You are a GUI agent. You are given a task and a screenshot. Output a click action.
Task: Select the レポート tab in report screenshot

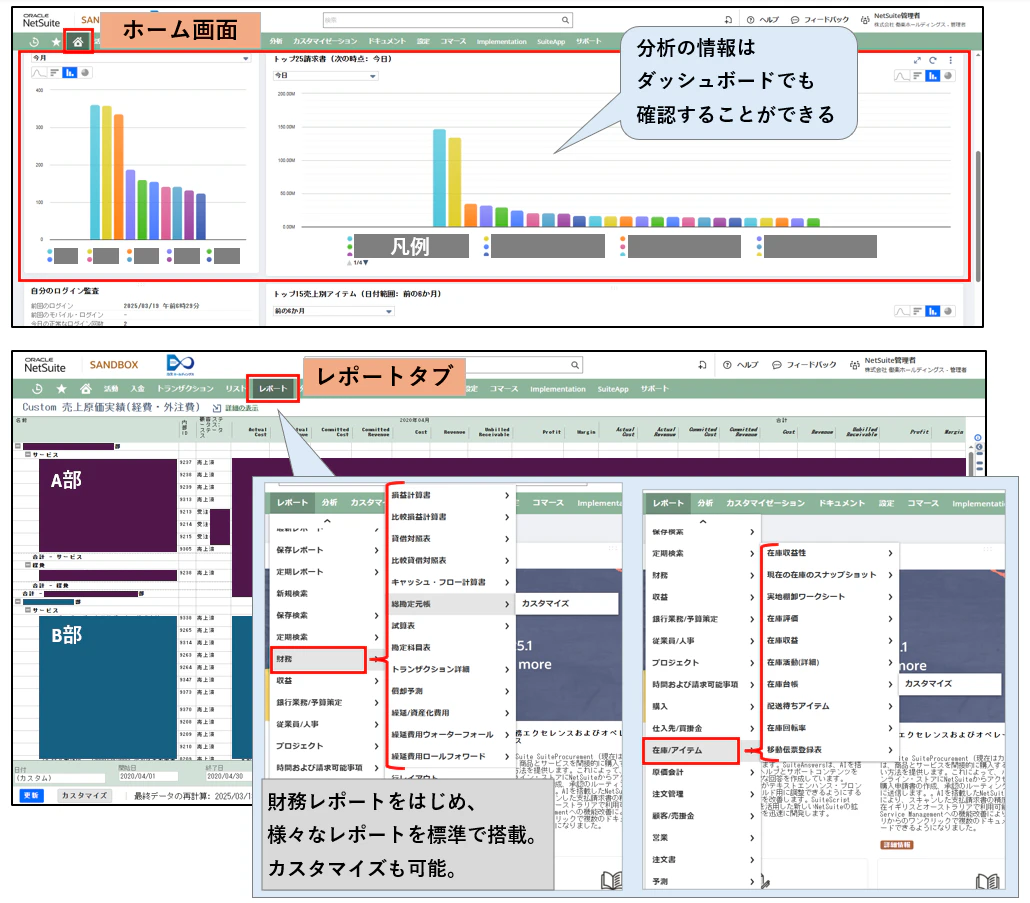pos(273,388)
